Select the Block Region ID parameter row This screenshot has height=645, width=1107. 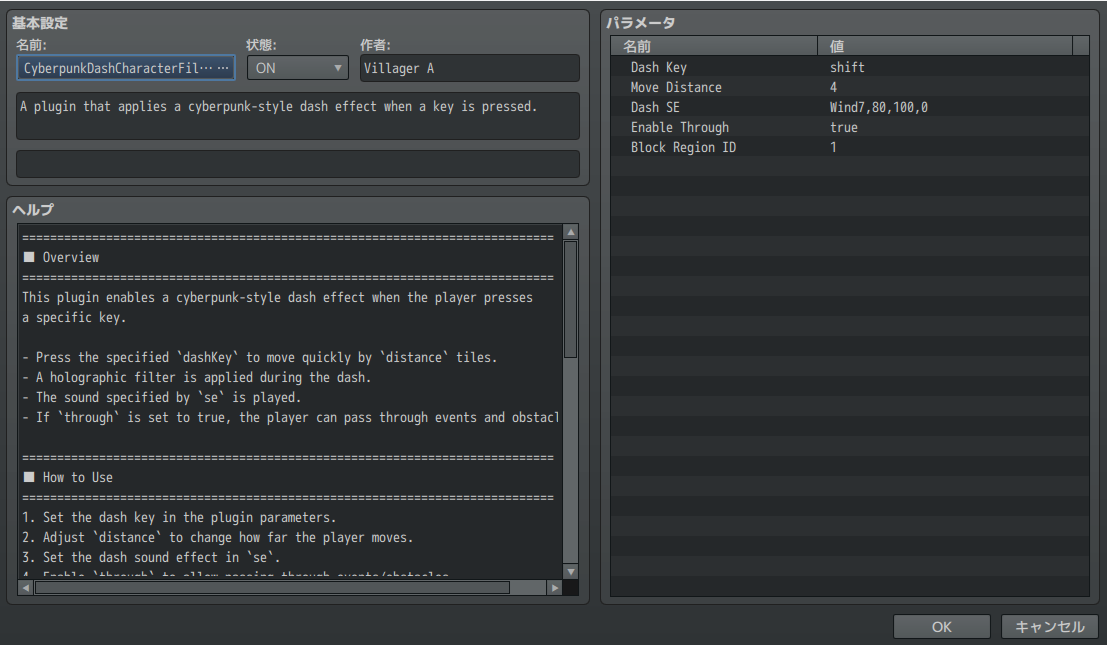click(x=849, y=147)
